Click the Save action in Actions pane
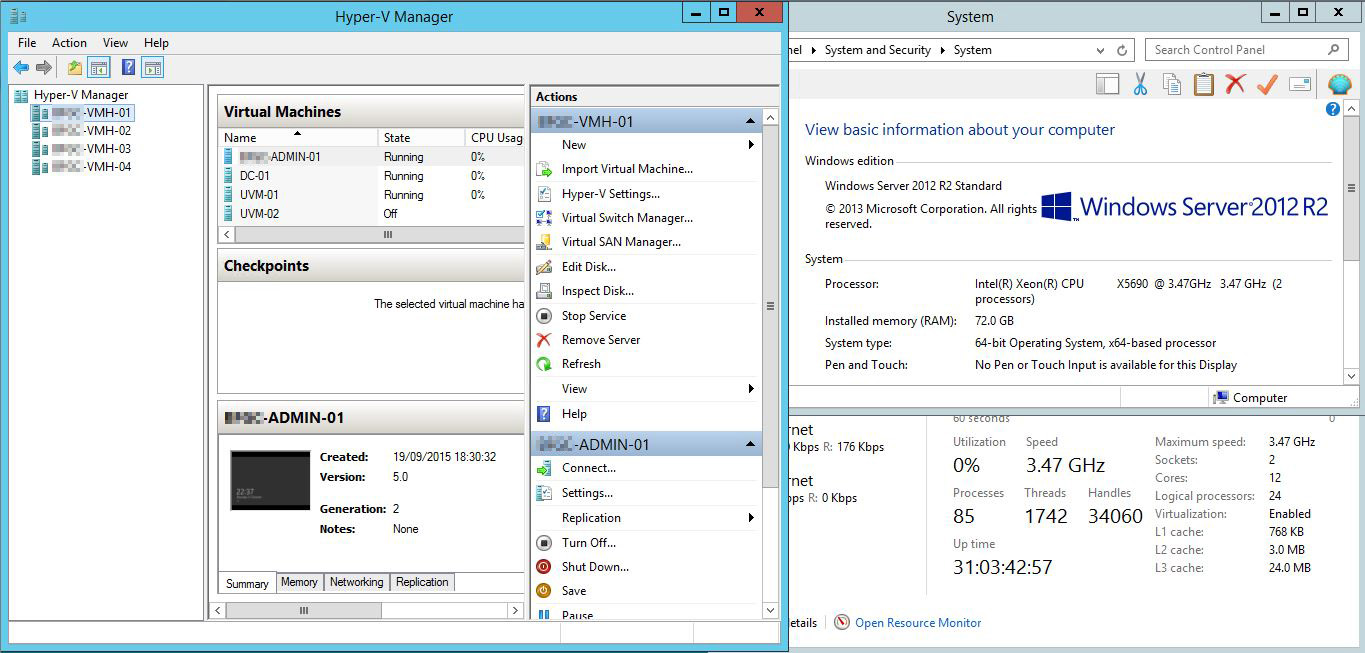The image size is (1365, 653). 573,591
